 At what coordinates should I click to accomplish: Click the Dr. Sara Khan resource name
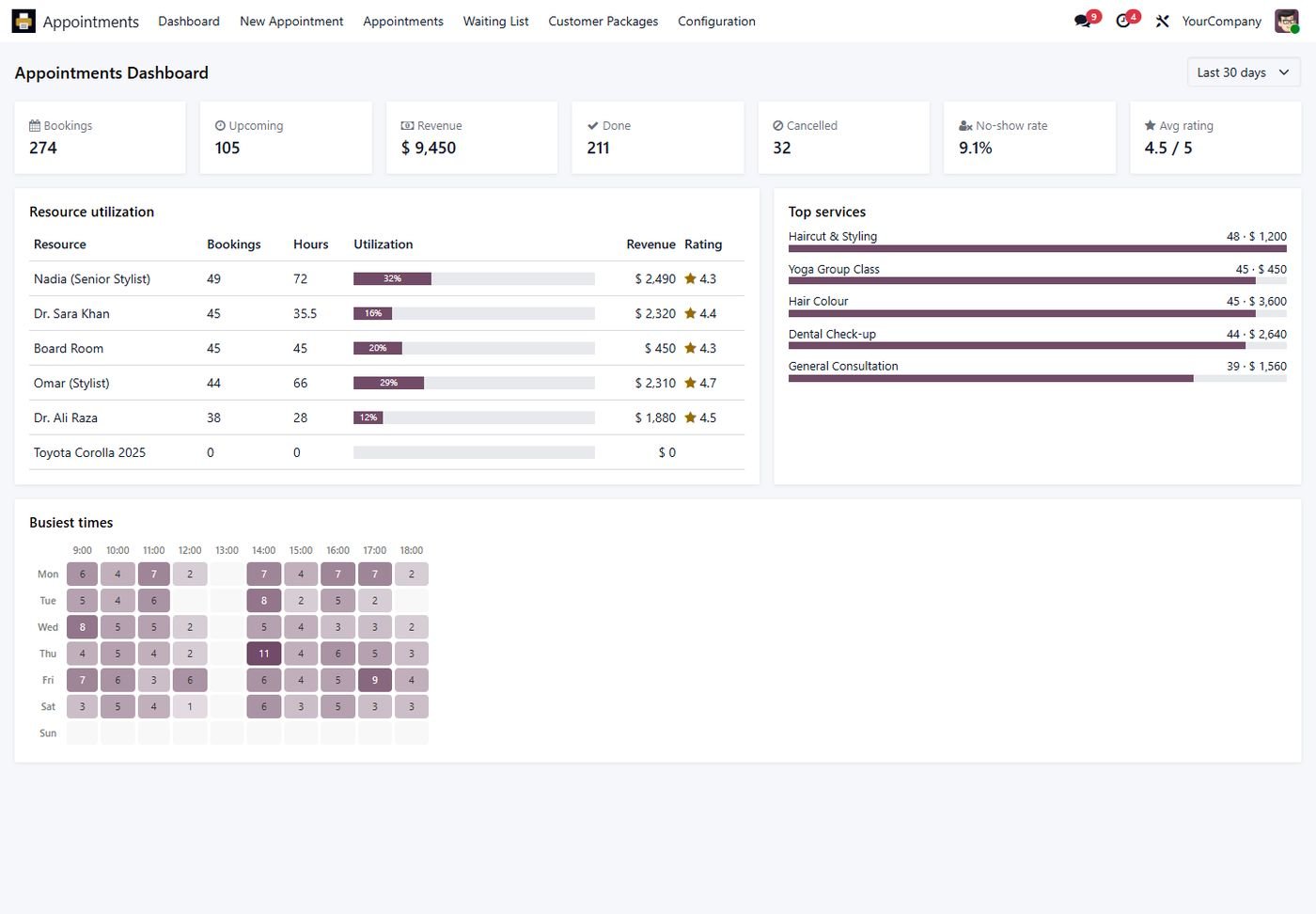pos(71,313)
